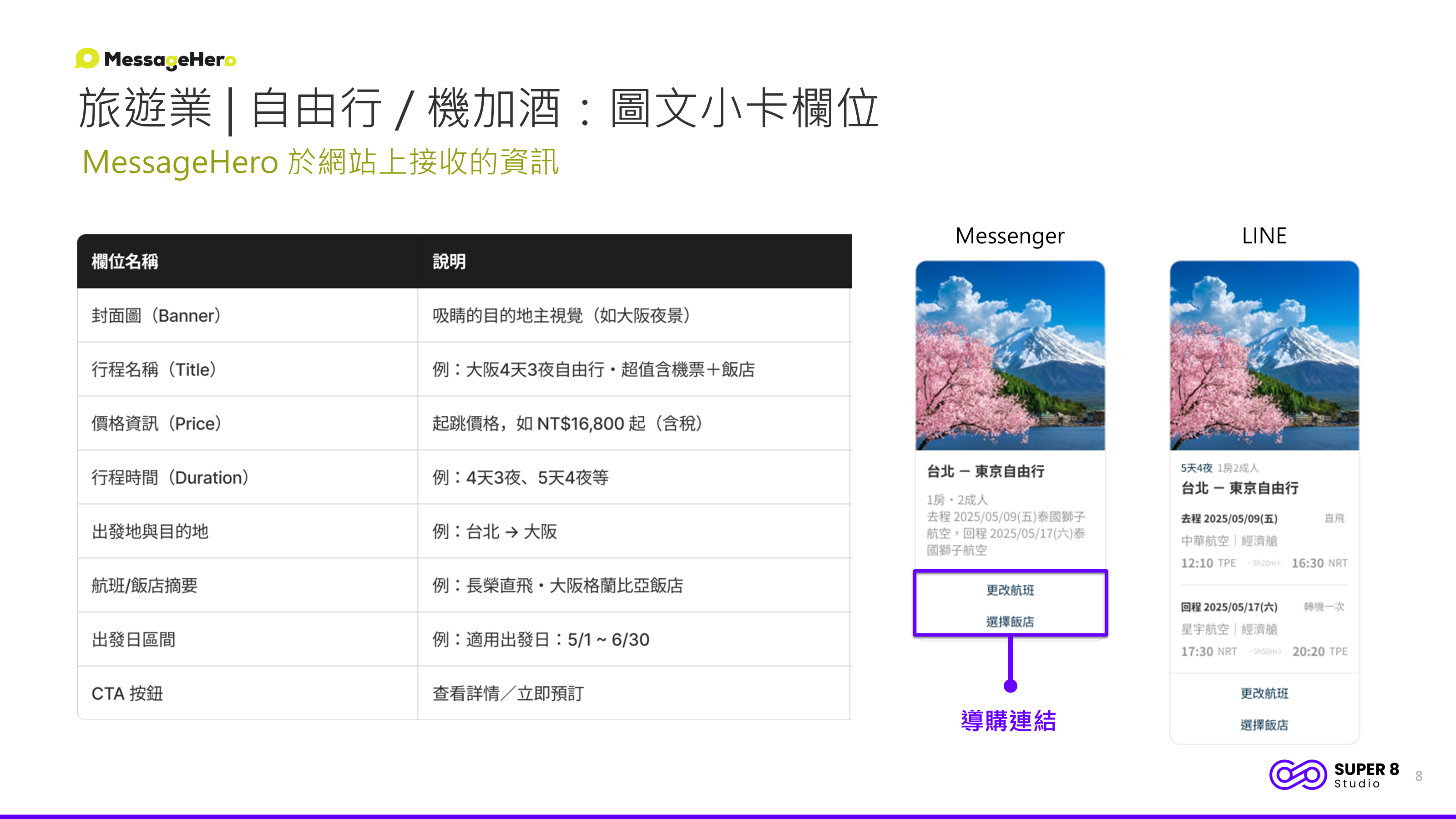Click the LINE card title 台北 — 東京自由行
This screenshot has width=1456, height=819.
1239,488
